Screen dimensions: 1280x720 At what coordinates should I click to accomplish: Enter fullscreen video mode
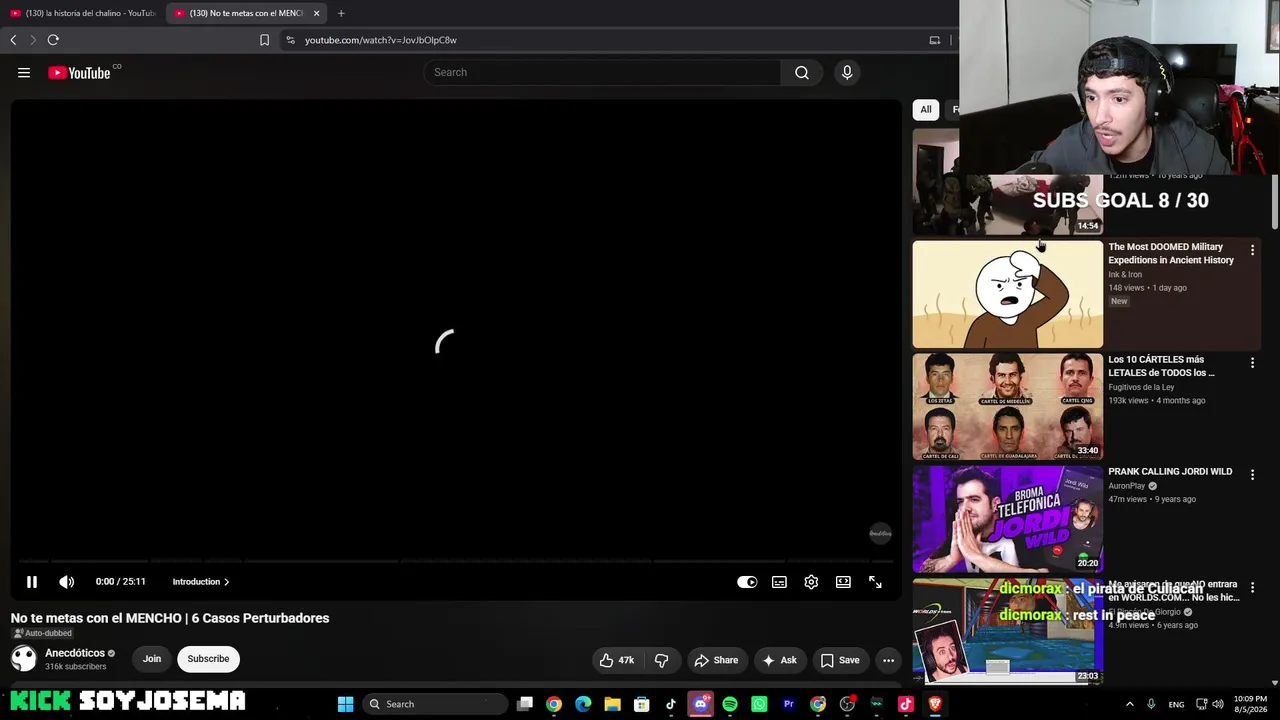pyautogui.click(x=875, y=582)
